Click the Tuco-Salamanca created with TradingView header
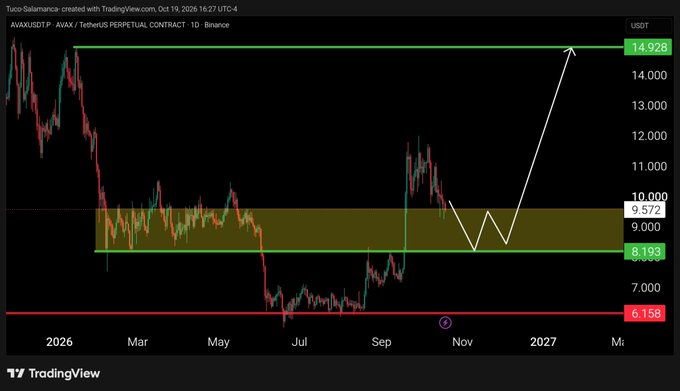This screenshot has height=391, width=680. 121,9
